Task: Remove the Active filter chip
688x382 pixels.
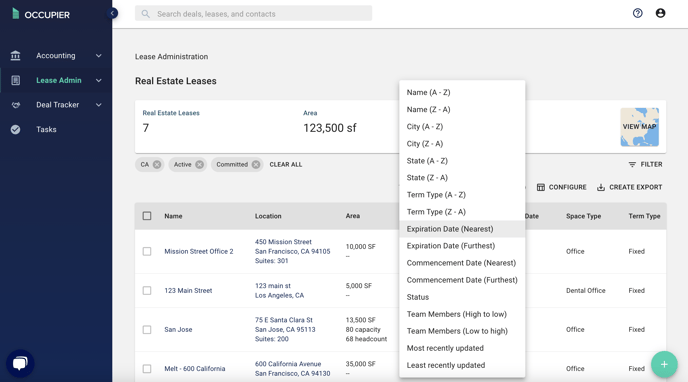Action: pos(200,164)
